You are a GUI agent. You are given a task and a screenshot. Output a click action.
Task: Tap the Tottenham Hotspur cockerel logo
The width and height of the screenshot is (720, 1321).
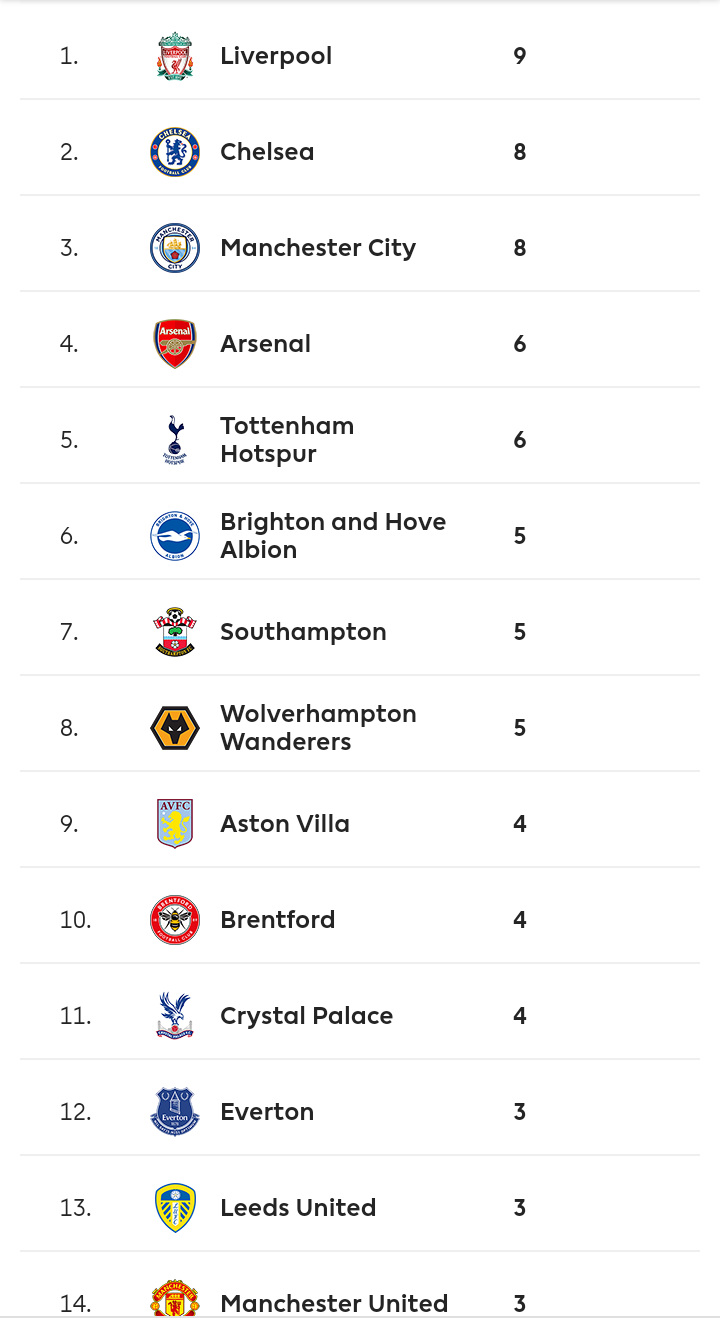point(175,440)
